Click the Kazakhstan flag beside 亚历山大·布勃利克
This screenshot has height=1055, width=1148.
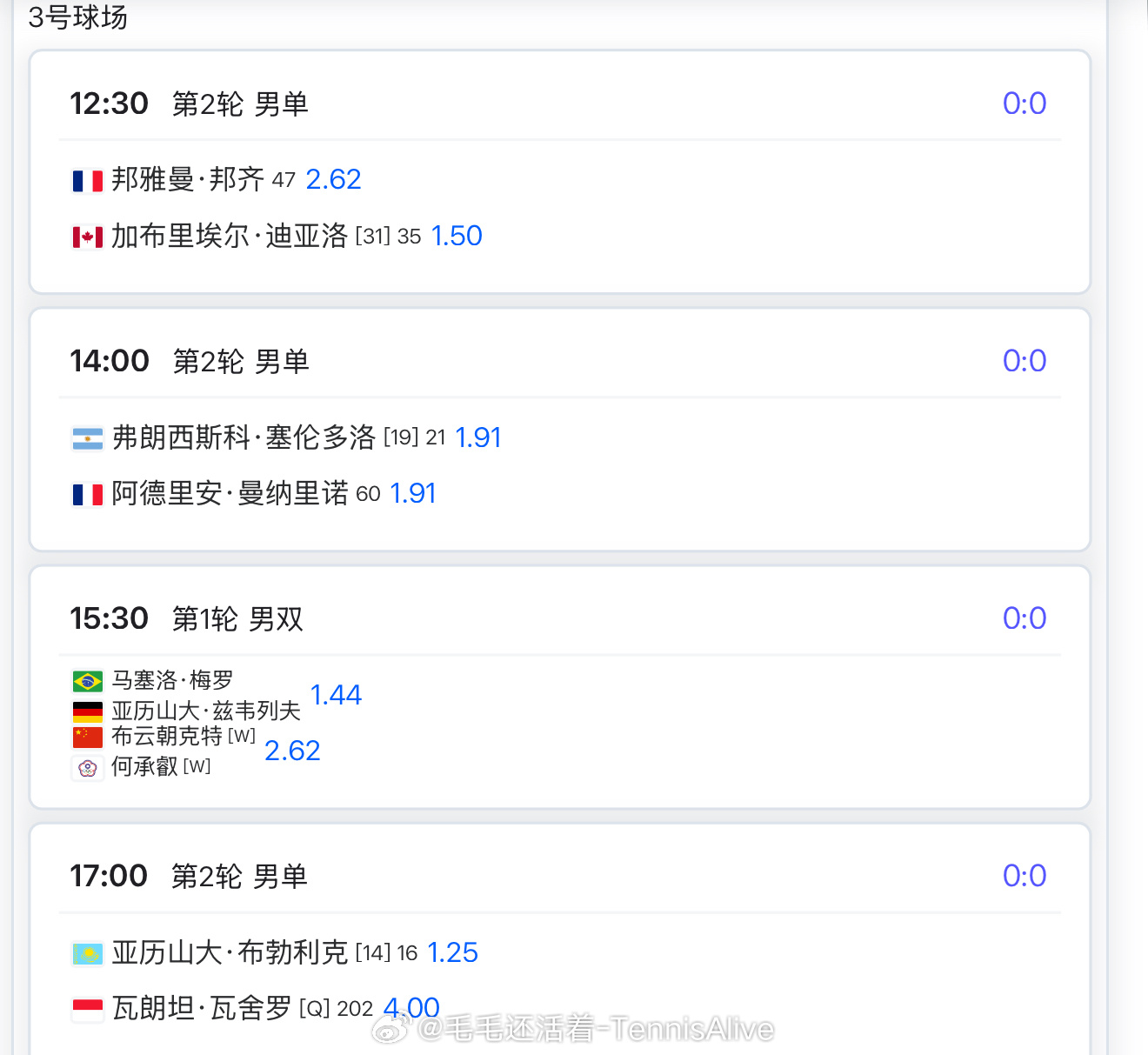point(88,954)
